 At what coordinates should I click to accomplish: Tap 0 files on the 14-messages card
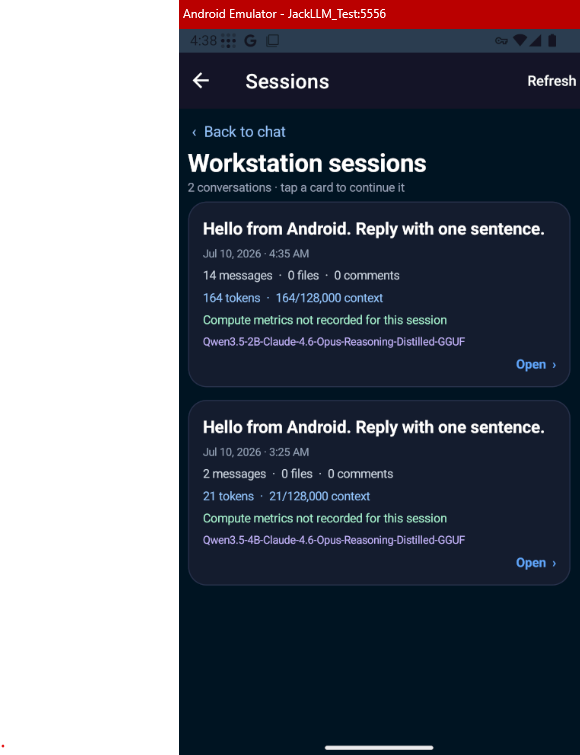[x=303, y=275]
